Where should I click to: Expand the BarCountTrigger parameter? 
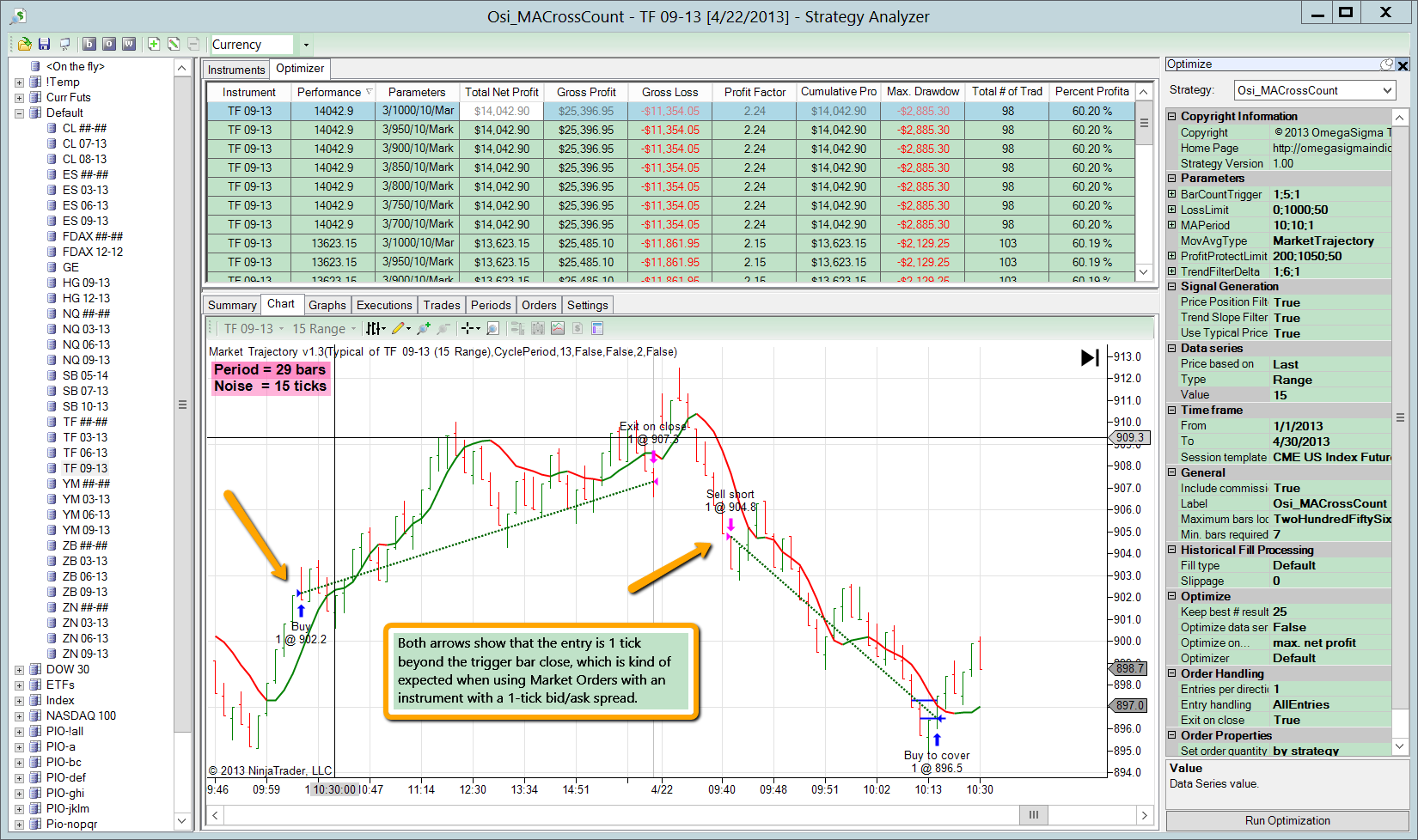1171,194
